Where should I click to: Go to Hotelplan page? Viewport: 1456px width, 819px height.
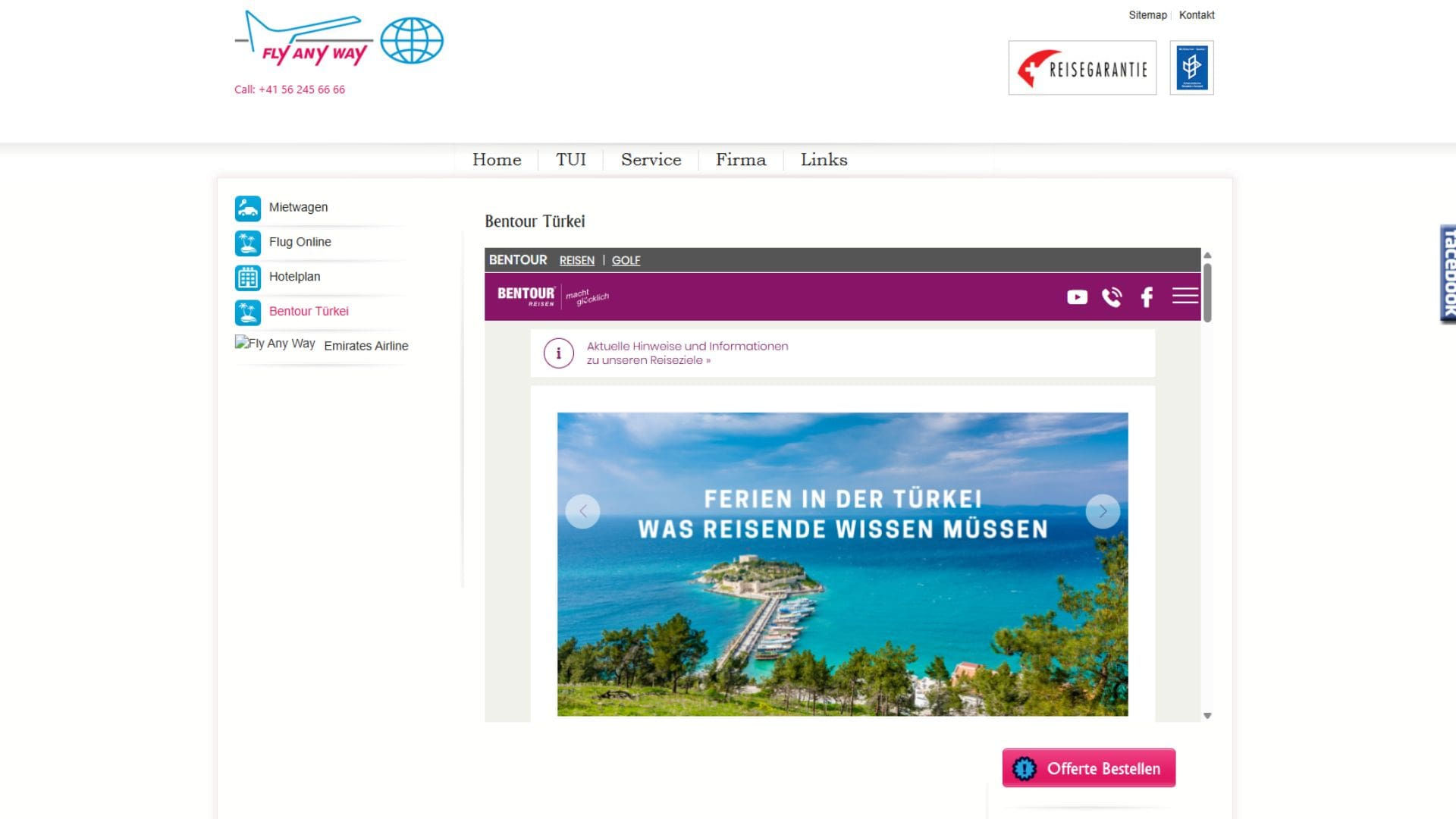[294, 278]
